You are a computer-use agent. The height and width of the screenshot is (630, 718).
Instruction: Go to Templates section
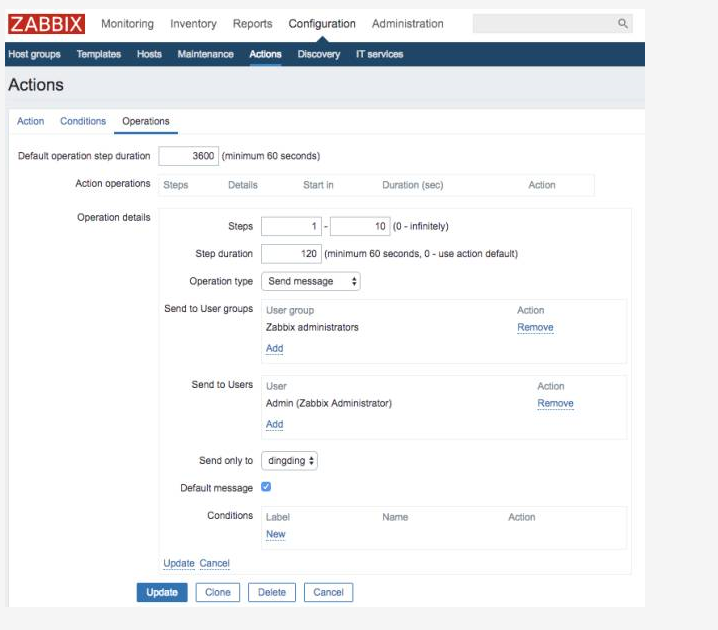coord(98,54)
